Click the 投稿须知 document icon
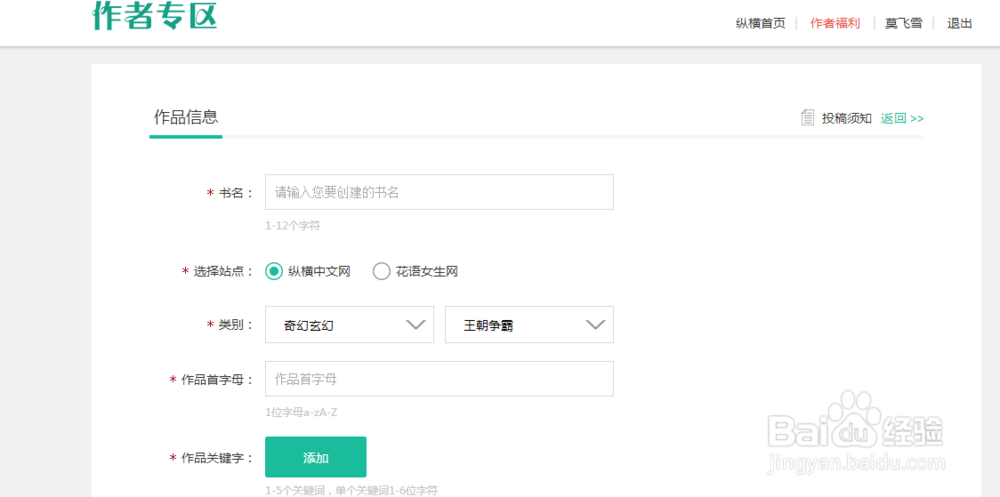 click(807, 117)
